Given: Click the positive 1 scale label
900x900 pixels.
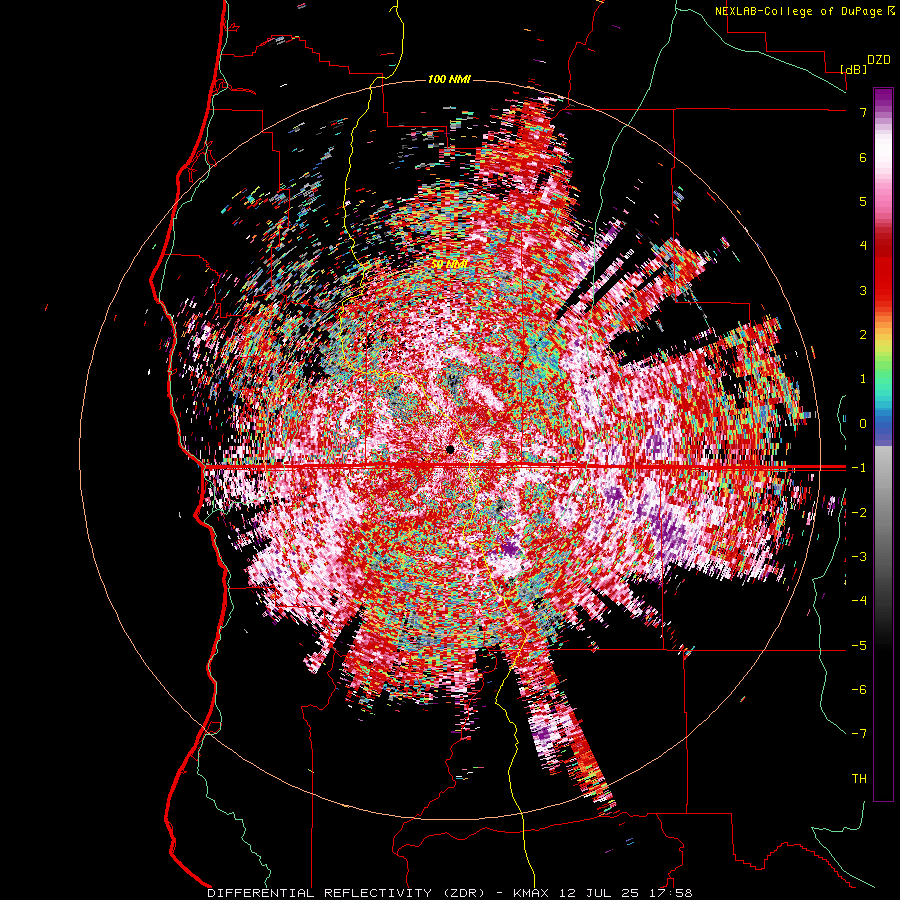Looking at the screenshot, I should (863, 379).
